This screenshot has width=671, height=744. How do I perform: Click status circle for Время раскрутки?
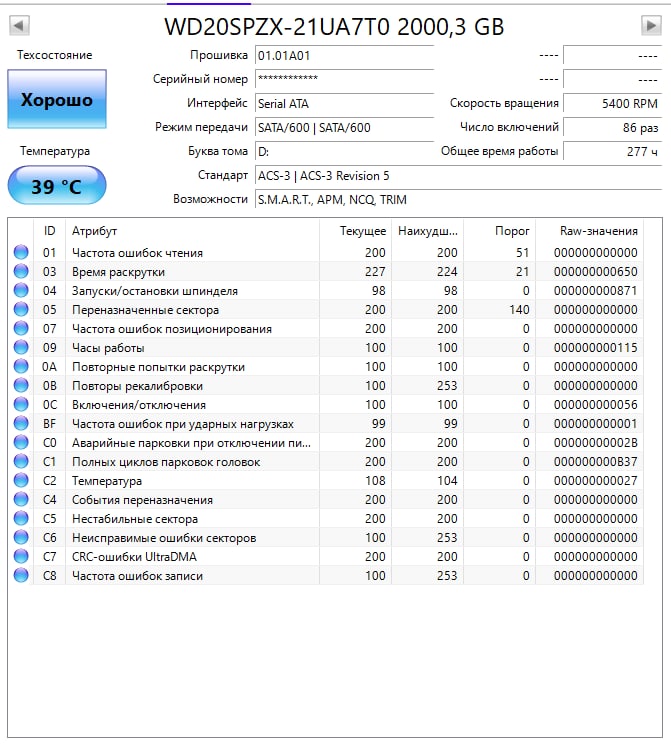[21, 271]
